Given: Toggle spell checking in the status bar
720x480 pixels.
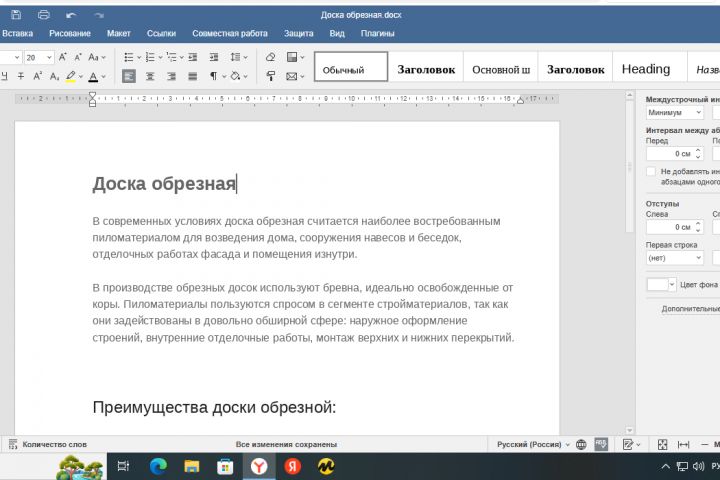Looking at the screenshot, I should 601,444.
